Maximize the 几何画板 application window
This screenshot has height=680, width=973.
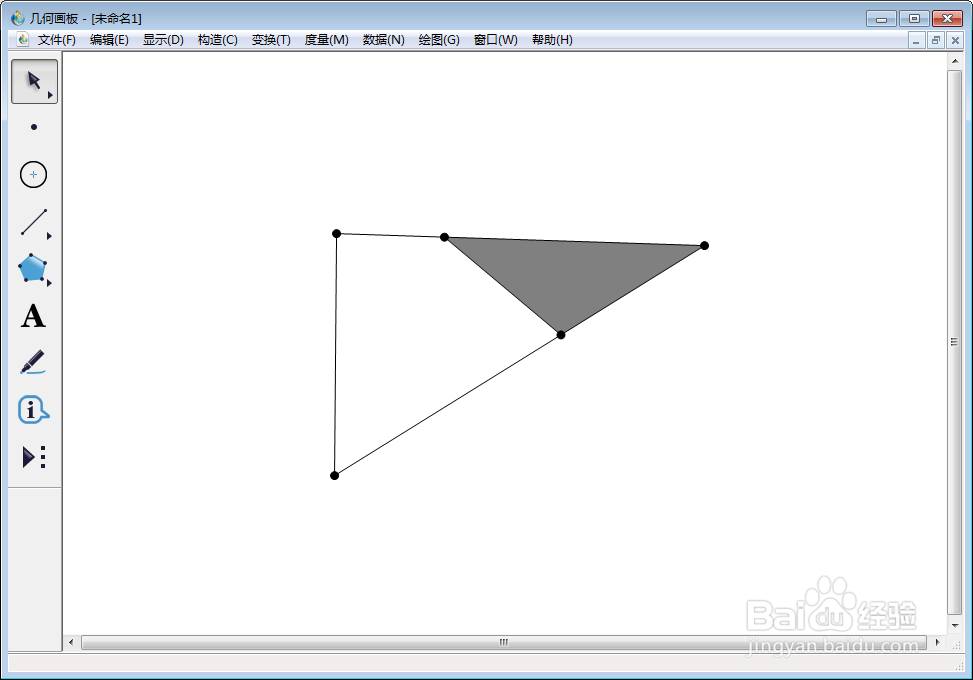(914, 19)
